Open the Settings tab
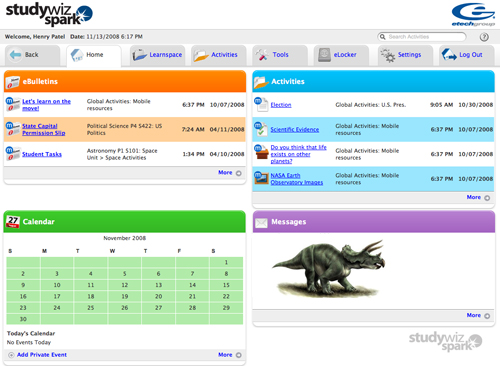This screenshot has height=366, width=500. coord(405,55)
